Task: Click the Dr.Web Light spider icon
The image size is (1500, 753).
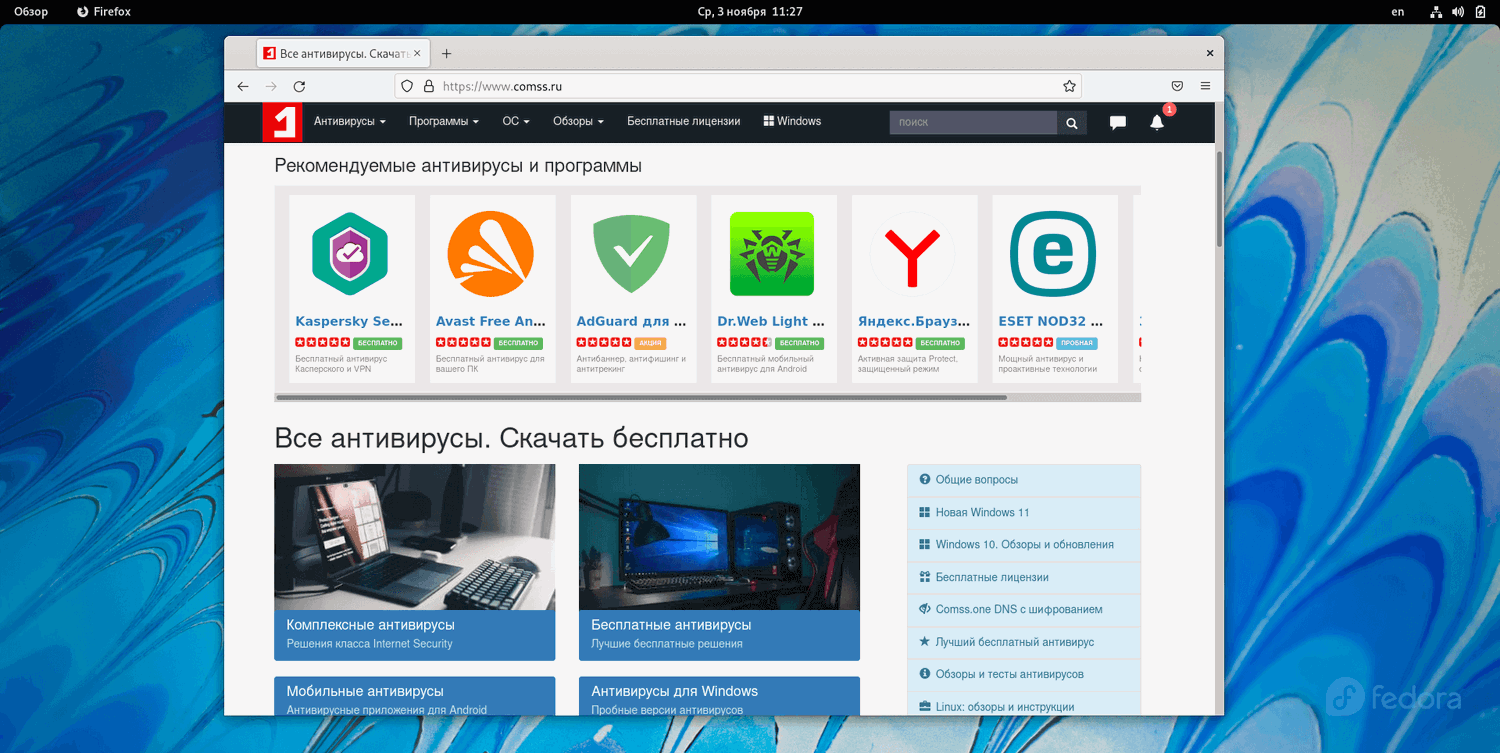Action: [x=772, y=254]
